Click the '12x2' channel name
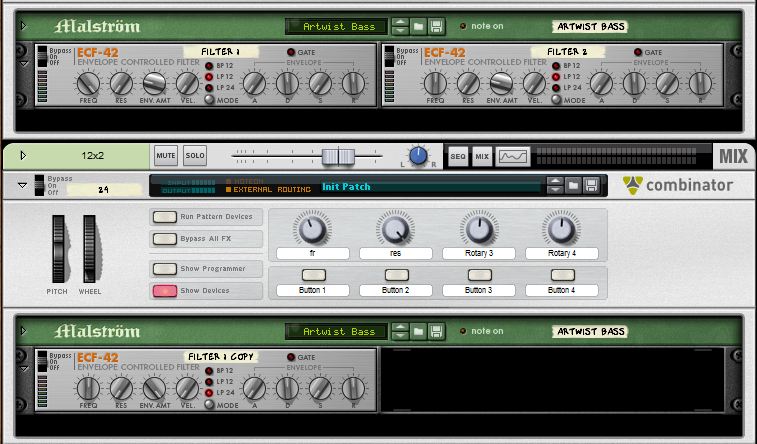The height and width of the screenshot is (444, 757). pyautogui.click(x=92, y=155)
